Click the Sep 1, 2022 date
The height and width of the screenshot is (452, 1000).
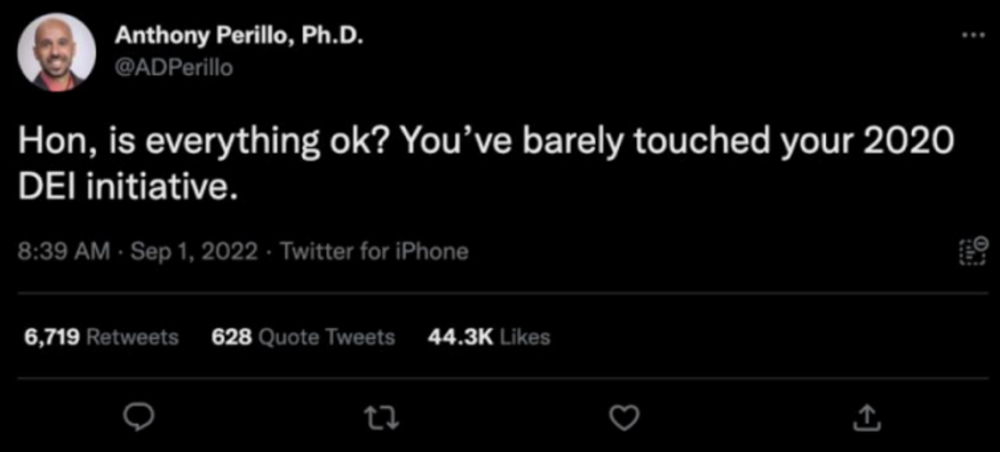[194, 252]
